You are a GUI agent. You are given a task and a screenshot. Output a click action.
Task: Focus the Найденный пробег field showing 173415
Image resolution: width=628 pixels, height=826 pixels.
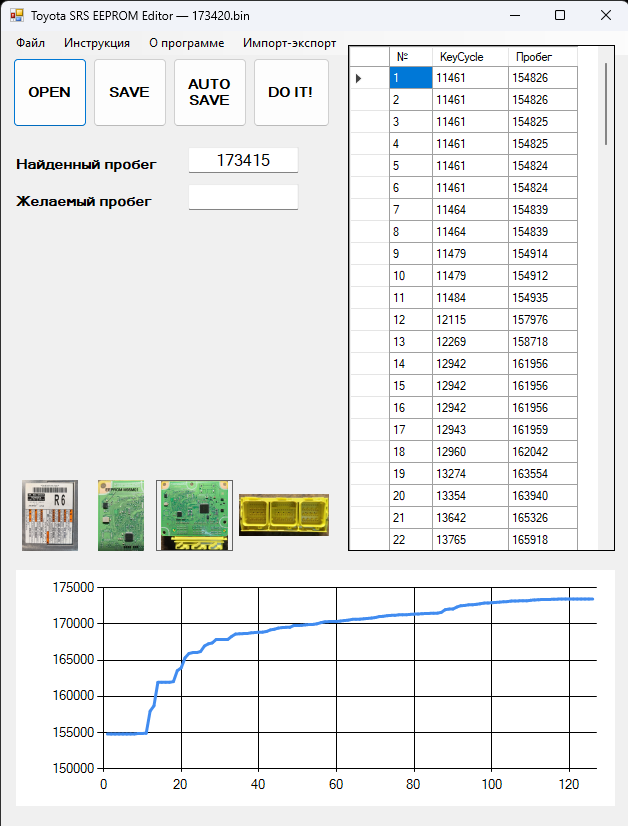point(243,160)
